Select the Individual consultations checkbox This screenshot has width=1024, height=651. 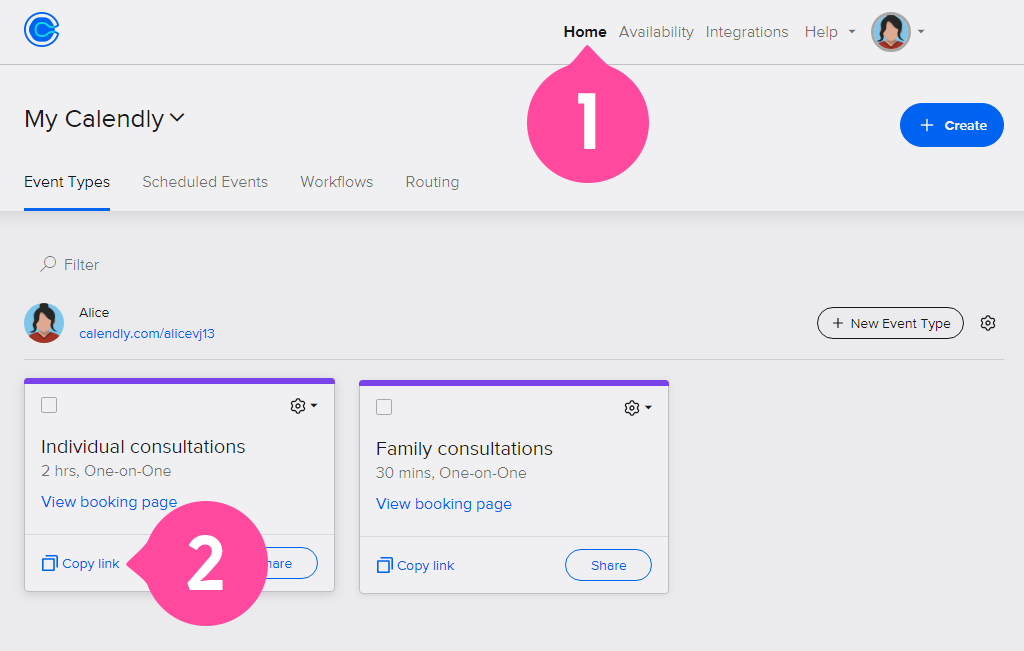coord(49,405)
